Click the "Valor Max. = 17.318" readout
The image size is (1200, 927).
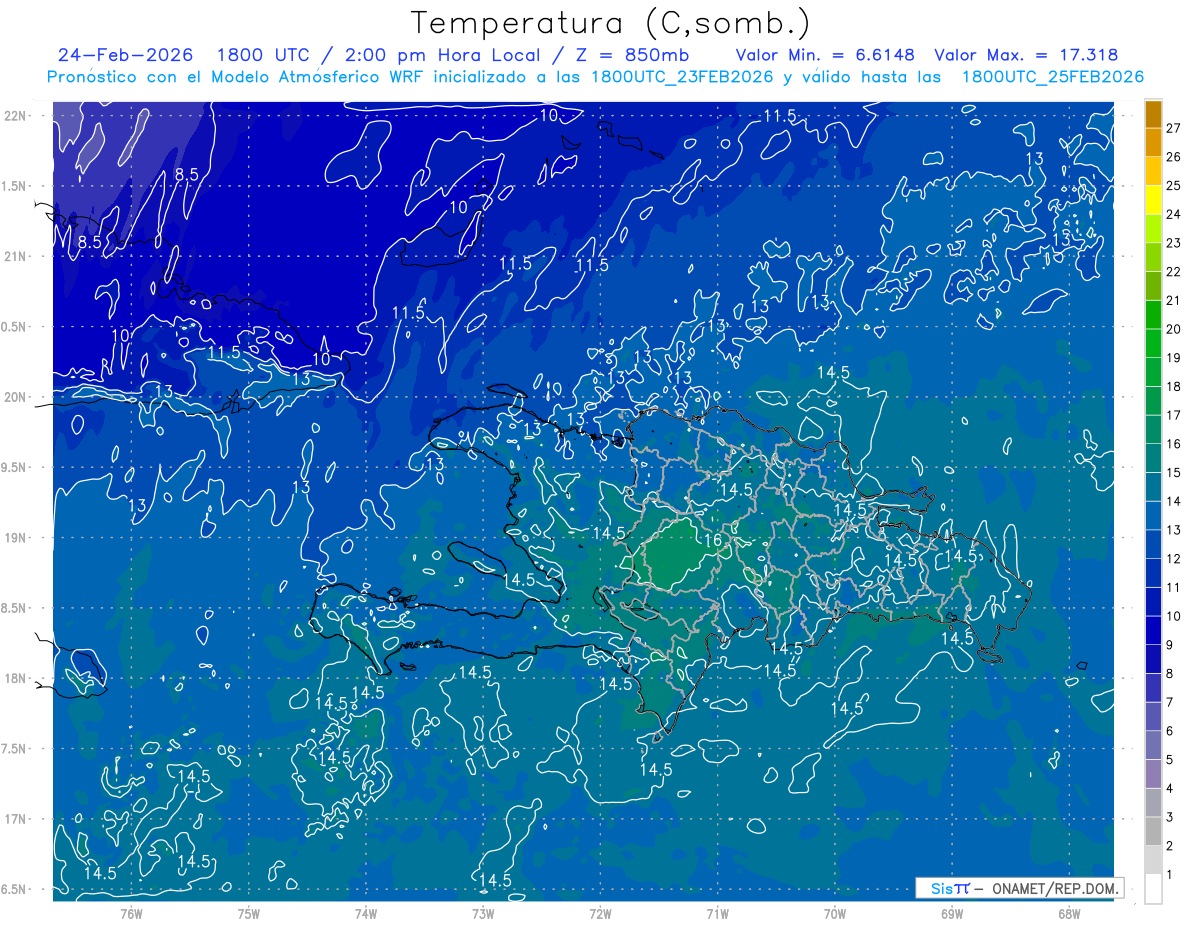1026,55
